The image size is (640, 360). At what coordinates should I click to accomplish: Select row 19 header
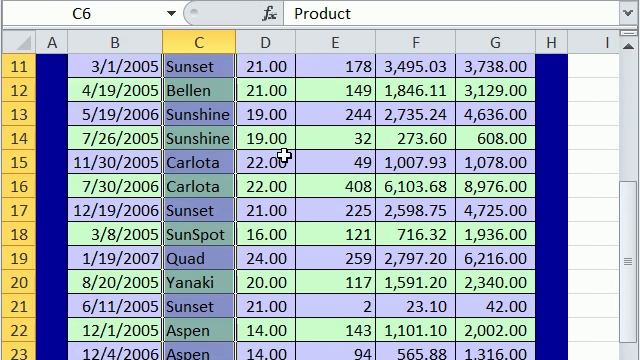tap(19, 258)
